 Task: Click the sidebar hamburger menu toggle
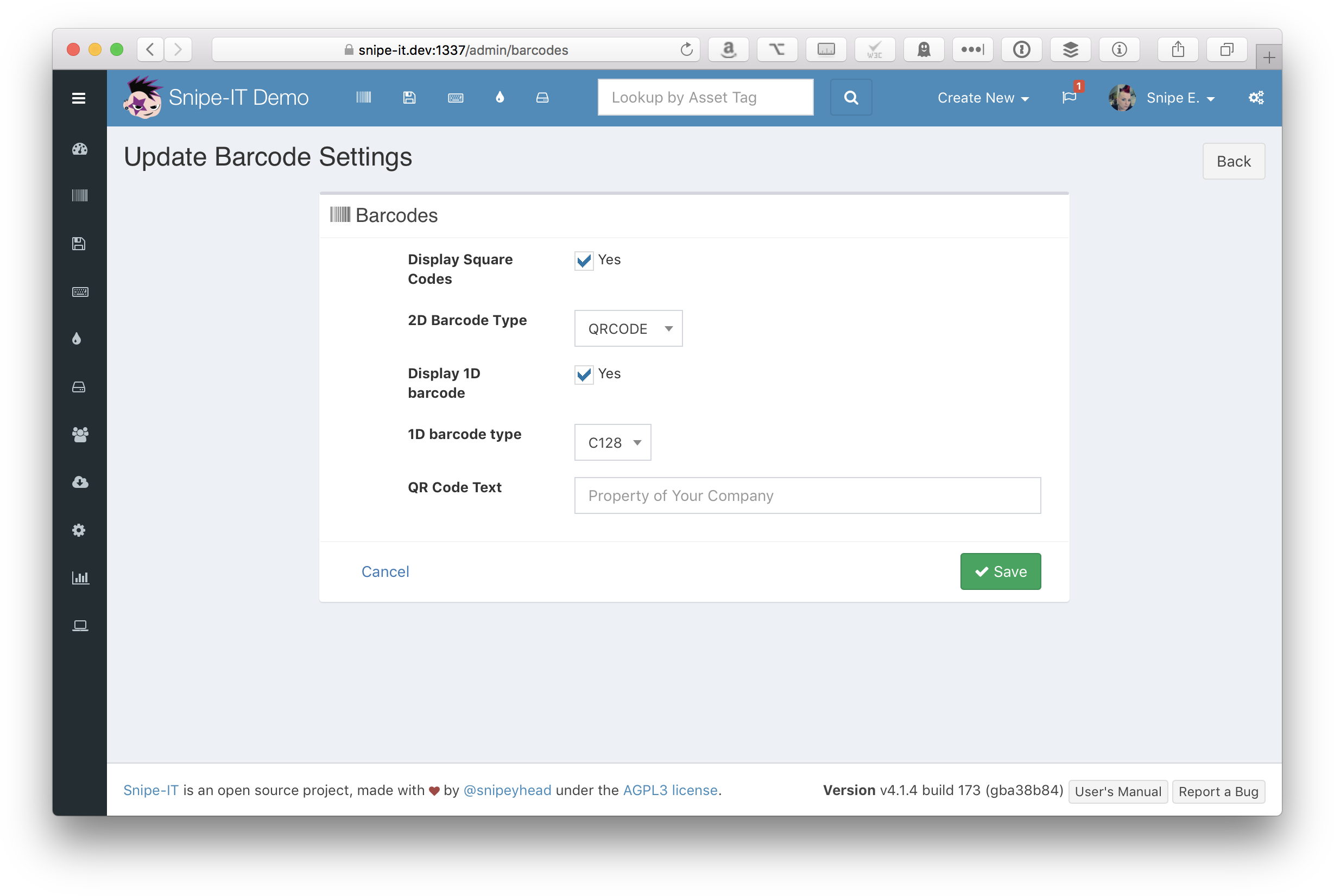pyautogui.click(x=79, y=98)
